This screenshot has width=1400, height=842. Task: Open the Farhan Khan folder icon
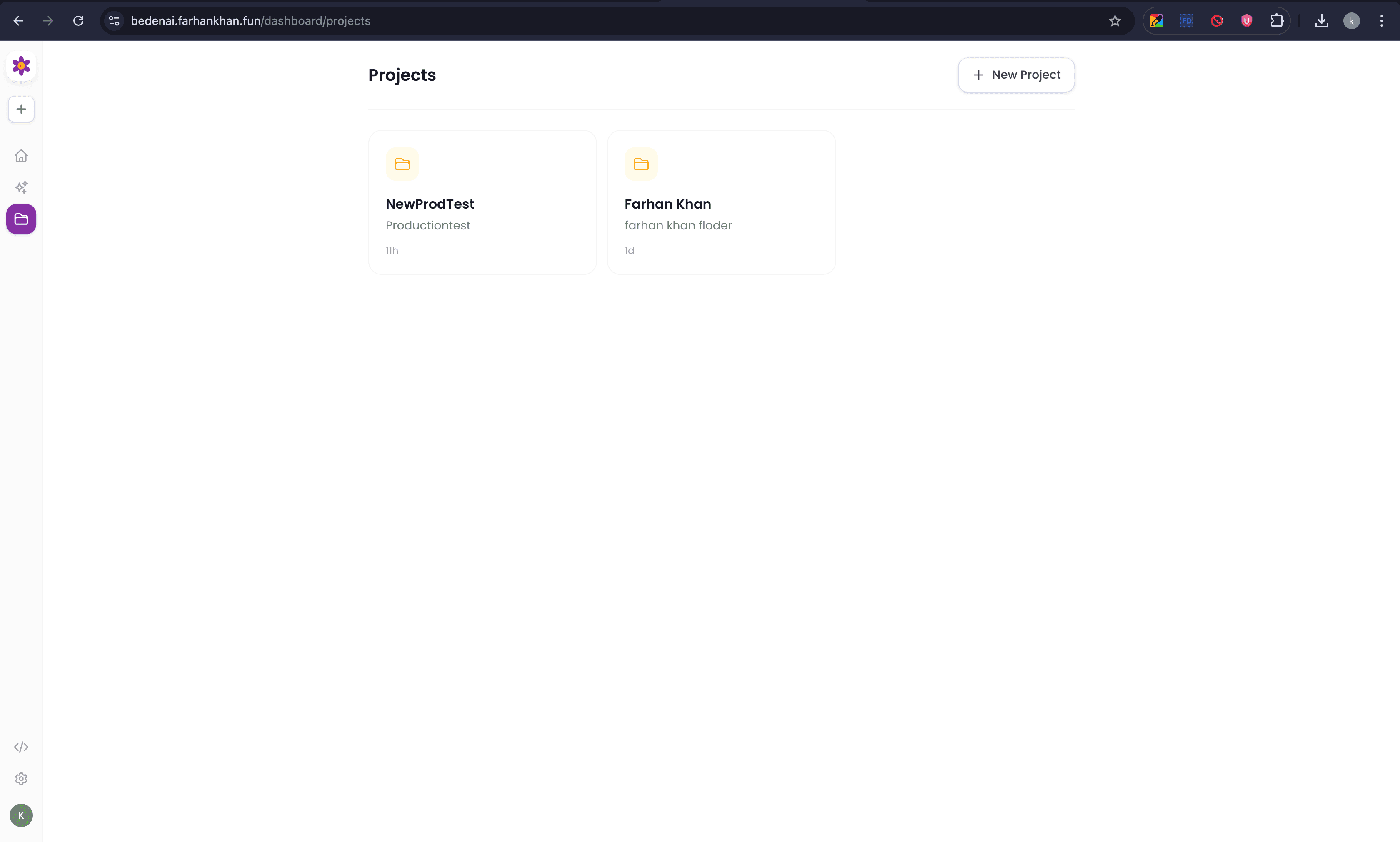coord(640,164)
